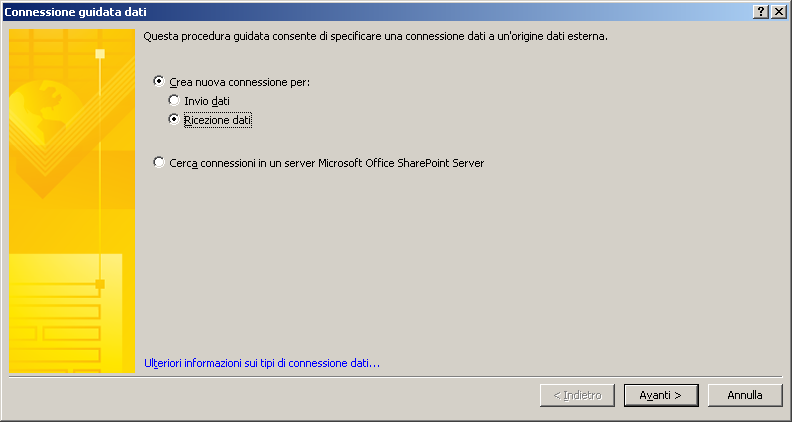Click the Crea nuova connessione per text label

(239, 82)
